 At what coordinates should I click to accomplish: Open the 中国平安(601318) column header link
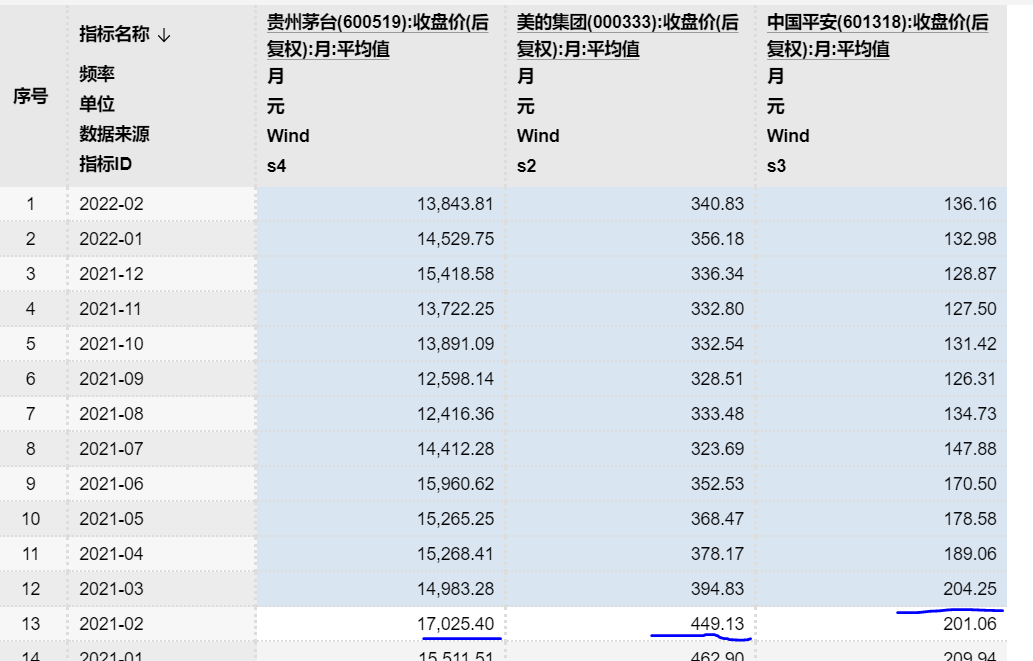pyautogui.click(x=877, y=35)
